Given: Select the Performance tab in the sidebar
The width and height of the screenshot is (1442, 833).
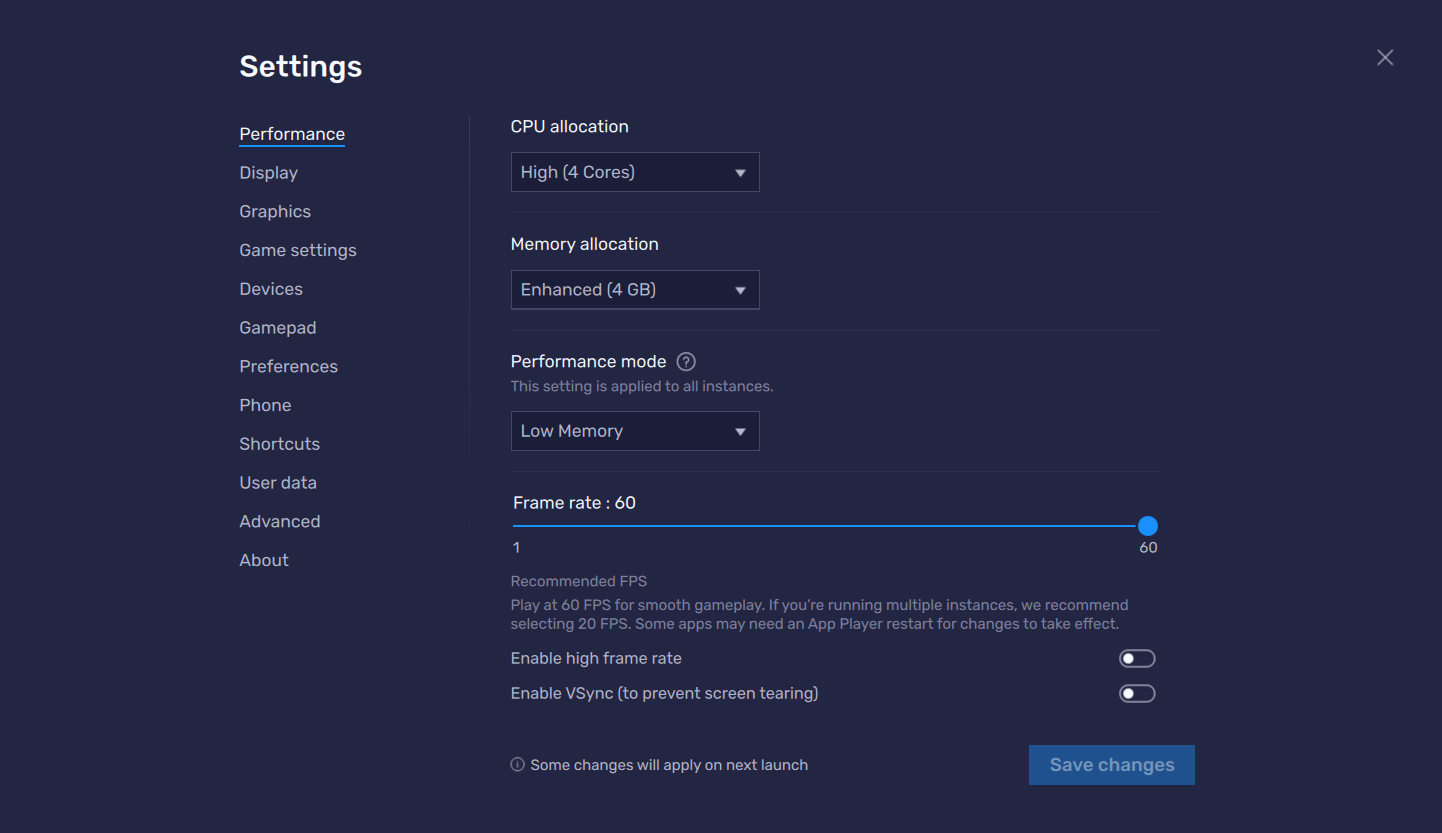Looking at the screenshot, I should click(292, 134).
